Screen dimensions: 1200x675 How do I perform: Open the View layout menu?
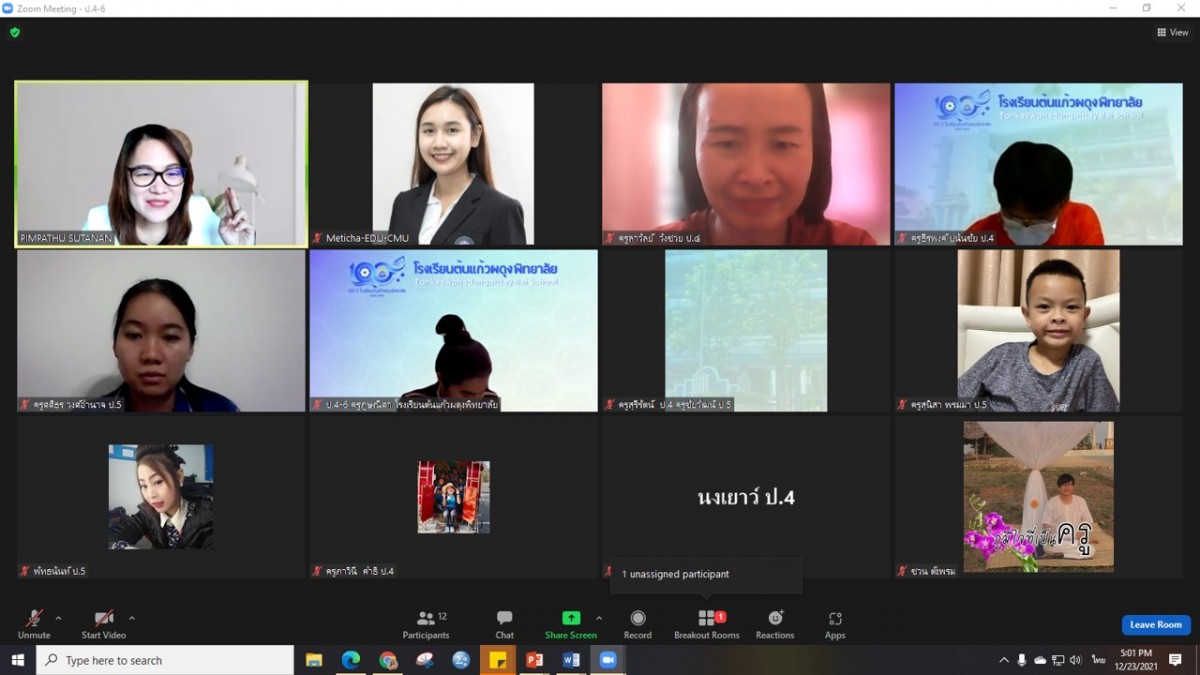1172,32
